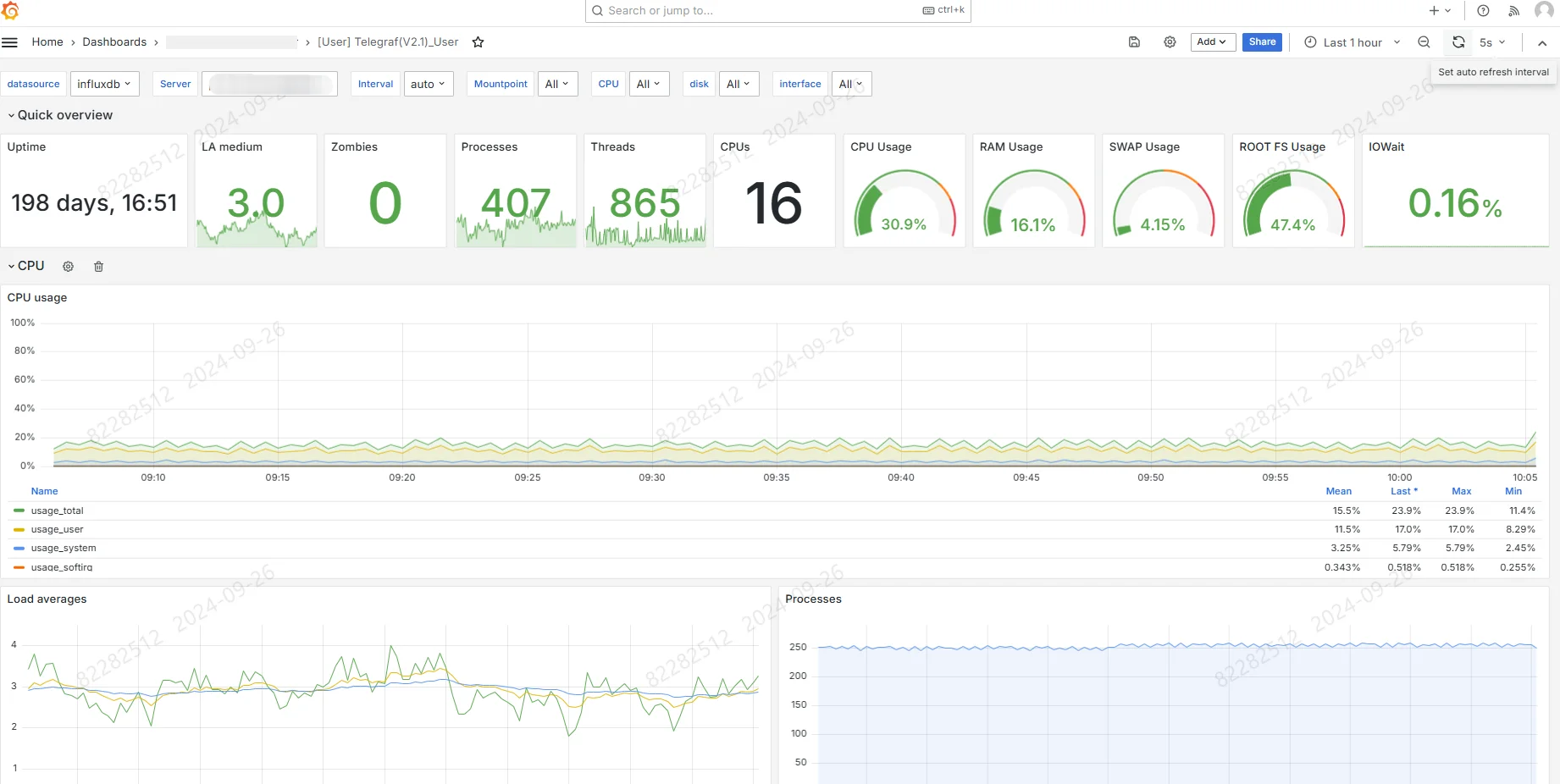The height and width of the screenshot is (784, 1560).
Task: Click the Grafana logo icon
Action: point(10,11)
